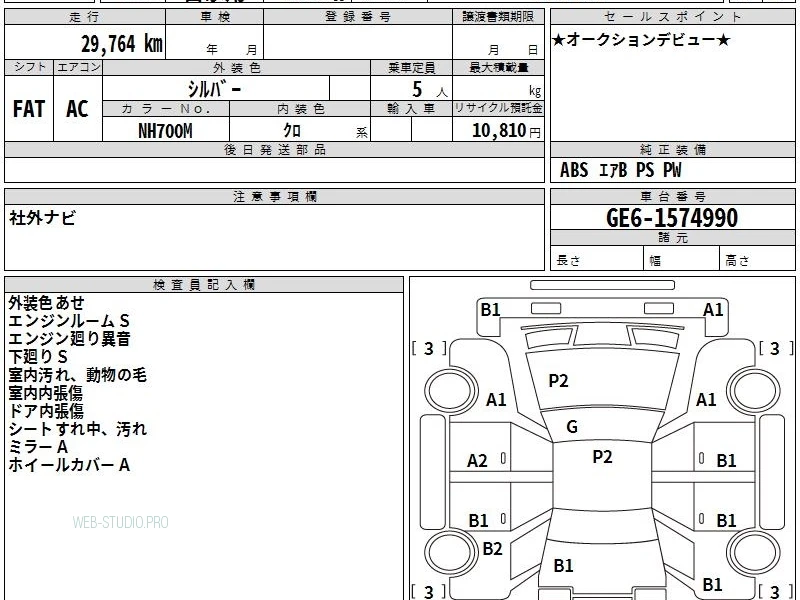Click the 走行 header cell
The width and height of the screenshot is (800, 600).
pos(85,17)
